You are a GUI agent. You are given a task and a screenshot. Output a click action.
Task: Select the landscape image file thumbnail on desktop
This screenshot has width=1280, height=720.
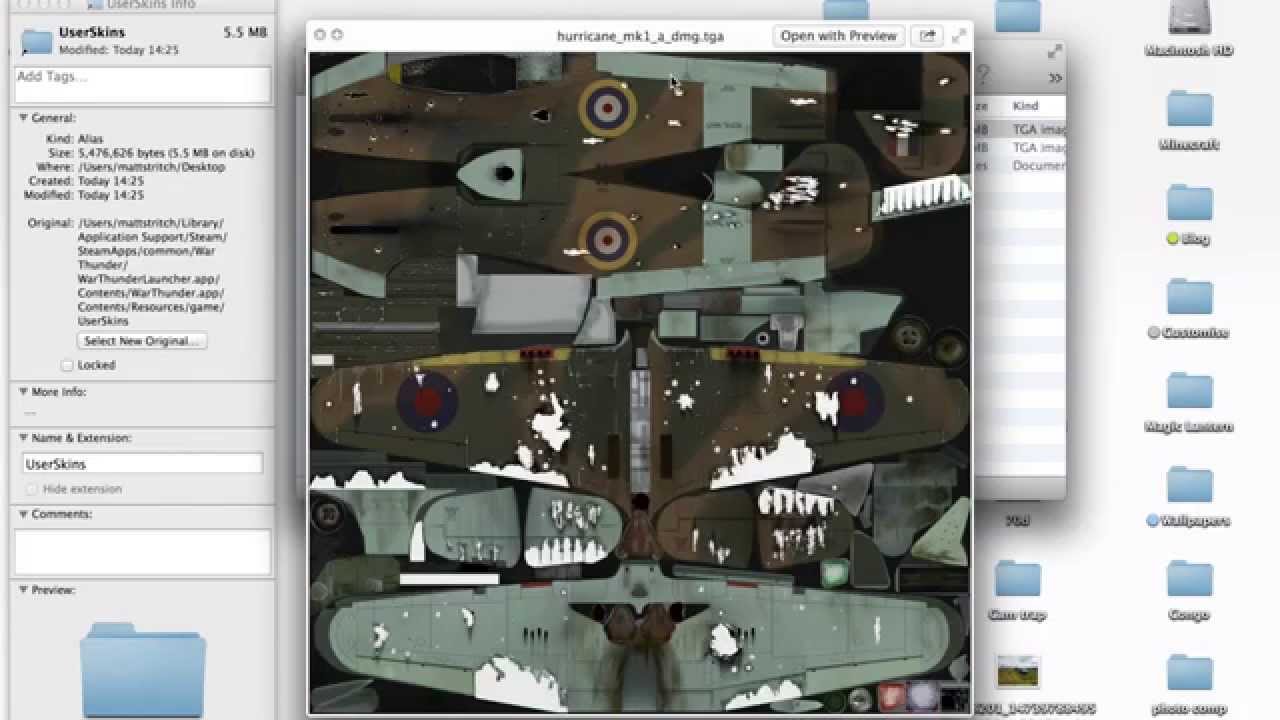(x=1018, y=672)
